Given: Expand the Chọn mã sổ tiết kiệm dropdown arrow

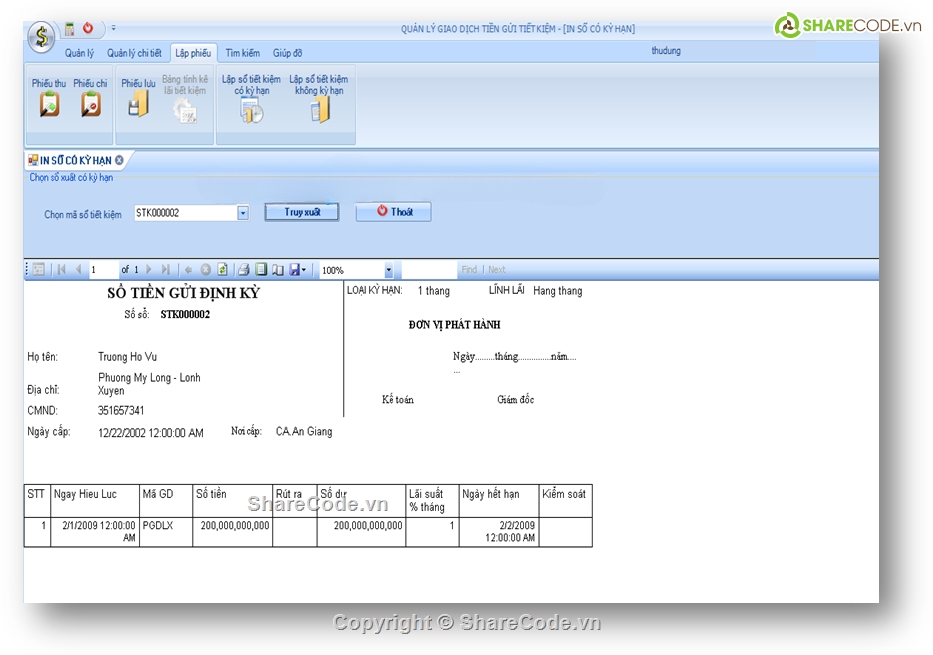Looking at the screenshot, I should pos(243,213).
